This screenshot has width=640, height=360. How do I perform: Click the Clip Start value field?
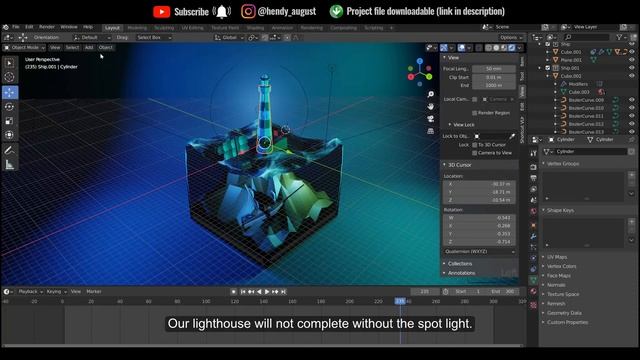[494, 77]
